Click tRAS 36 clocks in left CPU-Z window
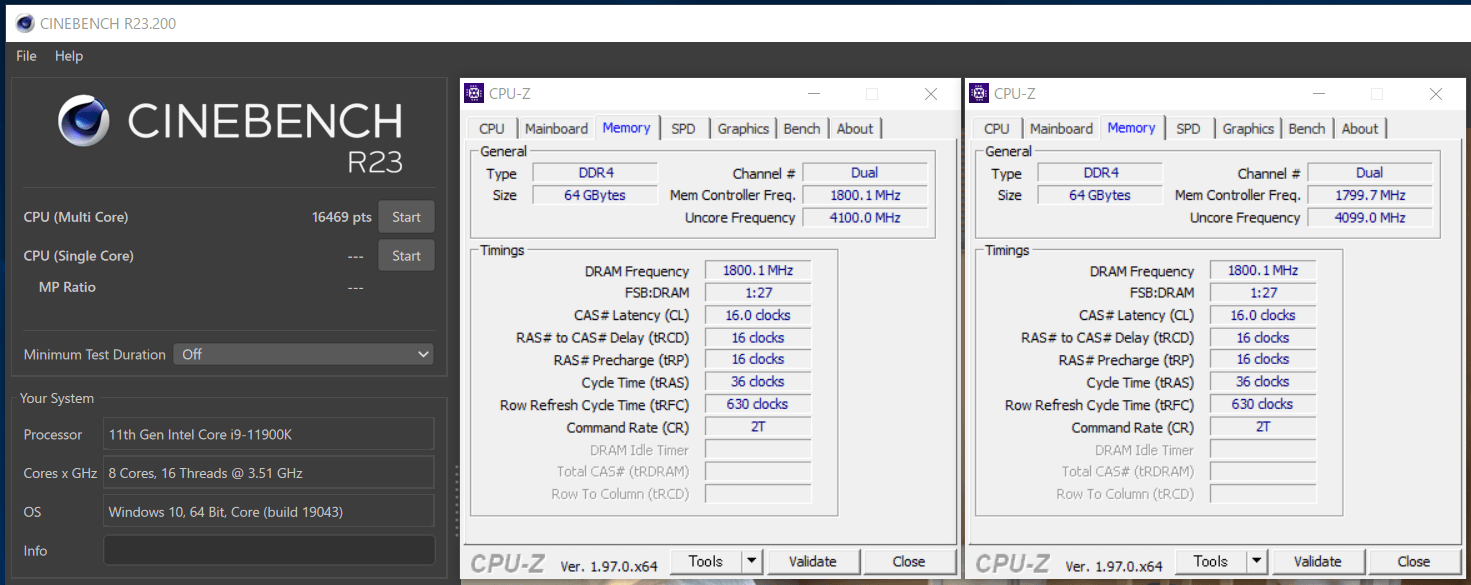The width and height of the screenshot is (1471, 585). (757, 381)
